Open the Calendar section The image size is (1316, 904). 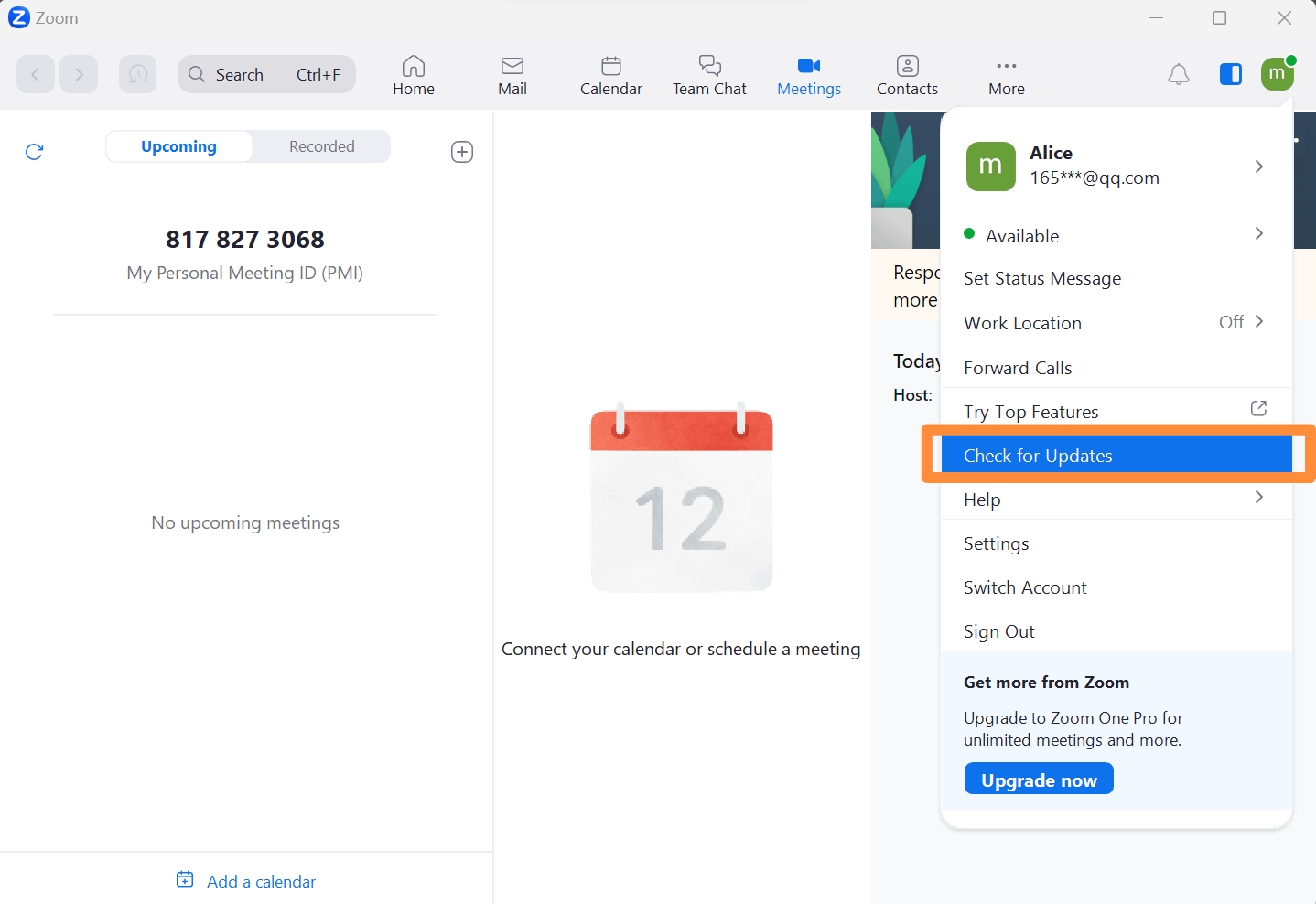tap(611, 75)
